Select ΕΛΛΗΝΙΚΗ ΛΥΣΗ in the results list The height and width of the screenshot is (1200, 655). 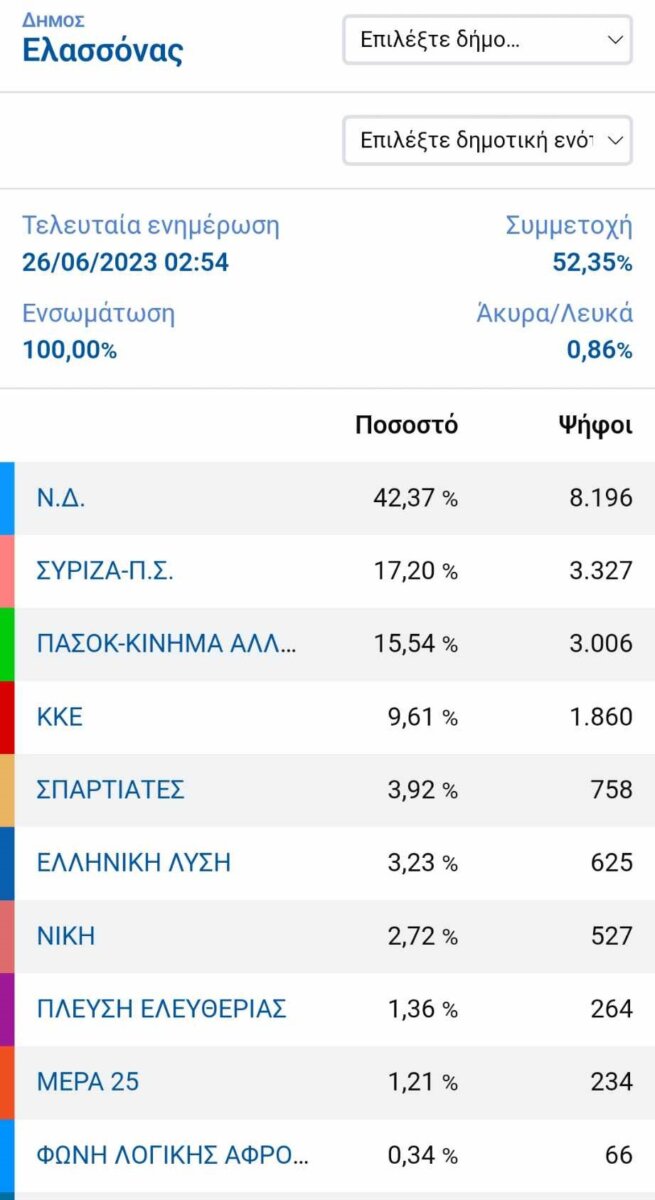(134, 863)
